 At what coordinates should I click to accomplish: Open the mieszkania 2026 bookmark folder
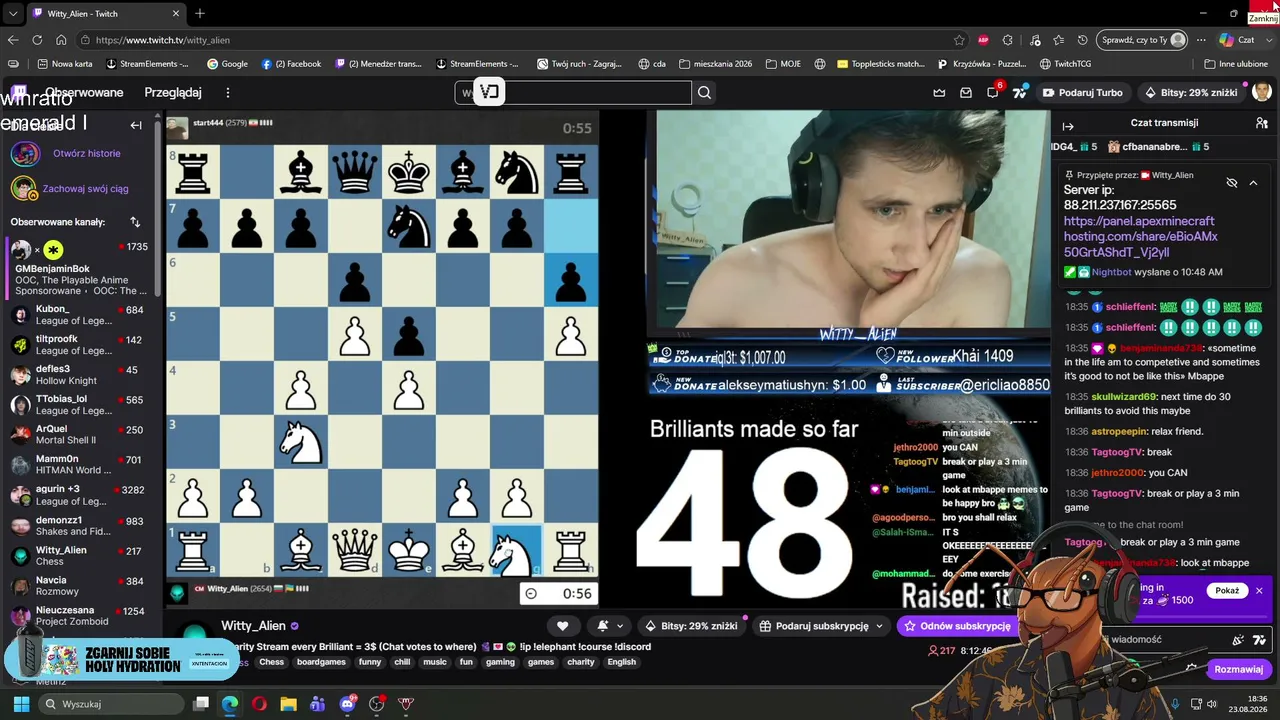tap(715, 64)
